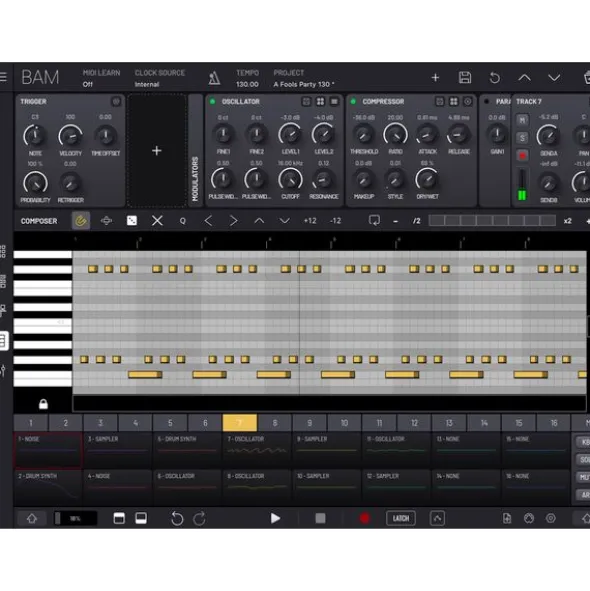Mute Track 7 with the M button
The height and width of the screenshot is (591, 590).
[x=522, y=120]
